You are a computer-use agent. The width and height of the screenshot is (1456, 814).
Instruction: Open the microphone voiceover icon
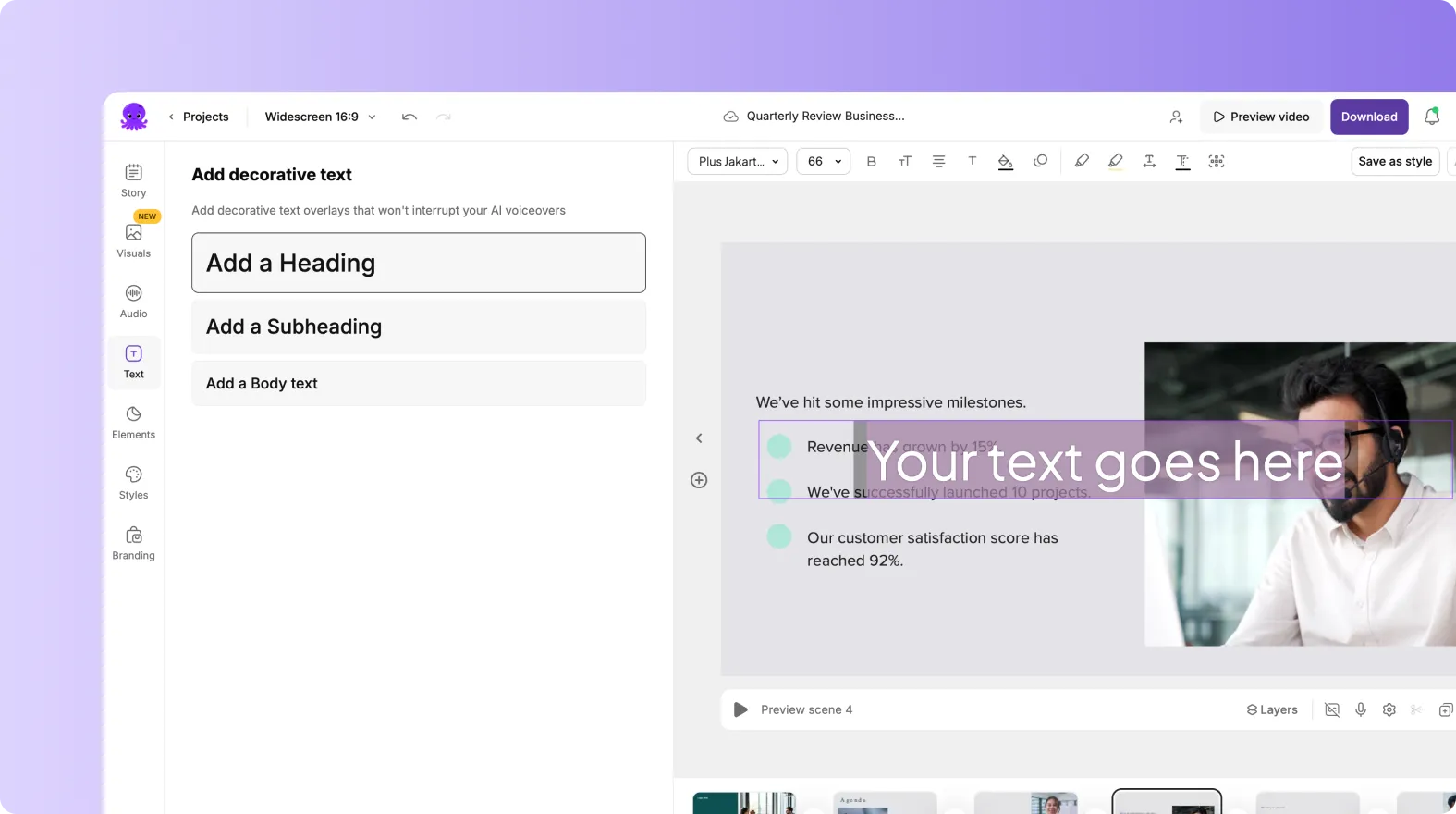click(x=1361, y=709)
